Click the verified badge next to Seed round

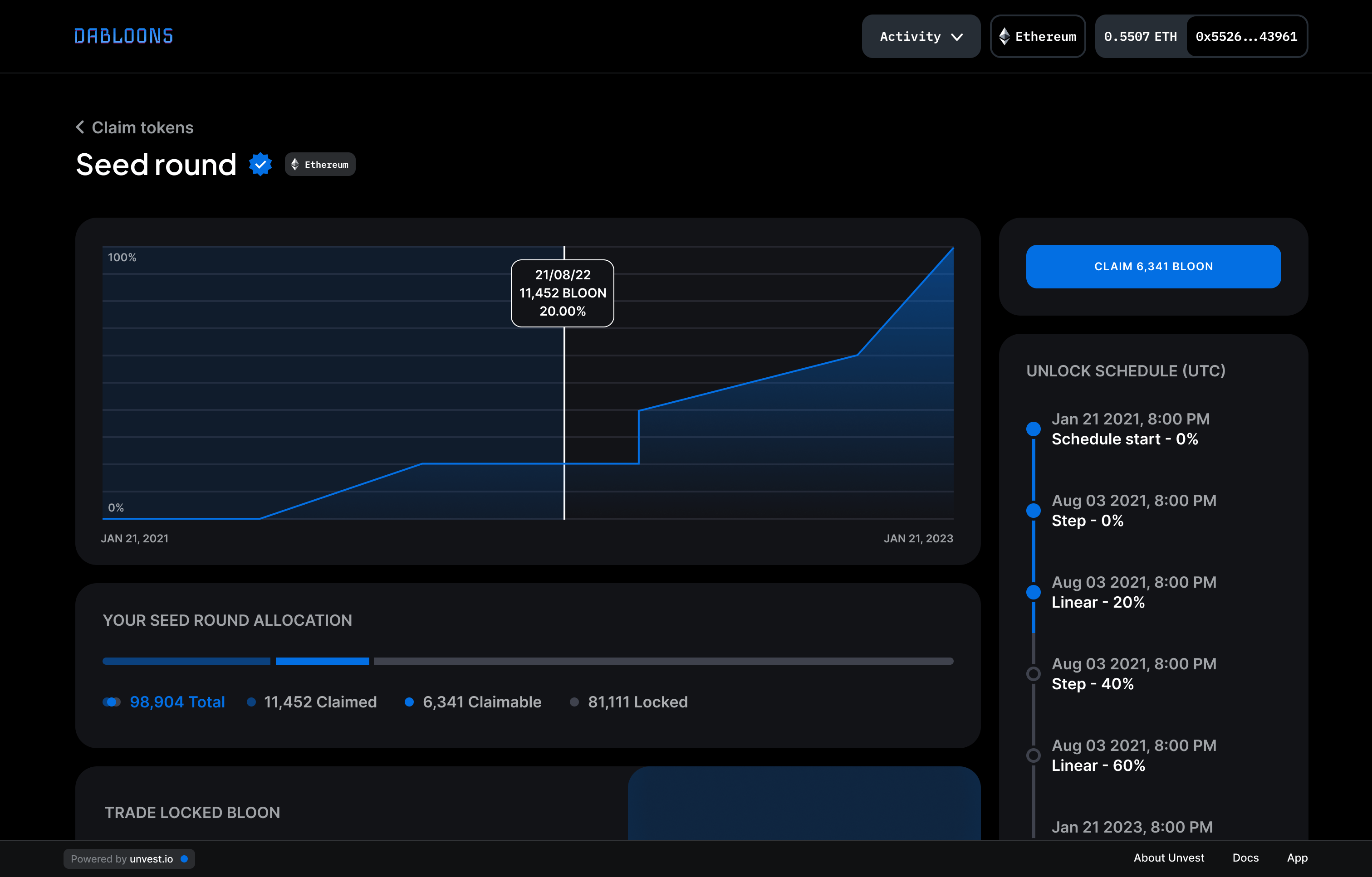click(x=260, y=164)
